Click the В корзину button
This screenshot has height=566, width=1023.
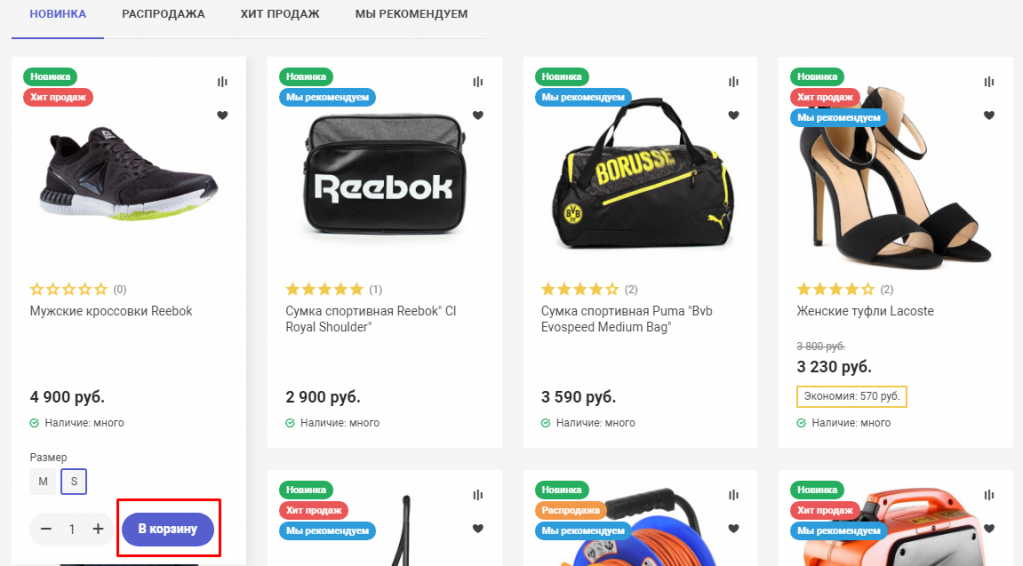tap(168, 529)
